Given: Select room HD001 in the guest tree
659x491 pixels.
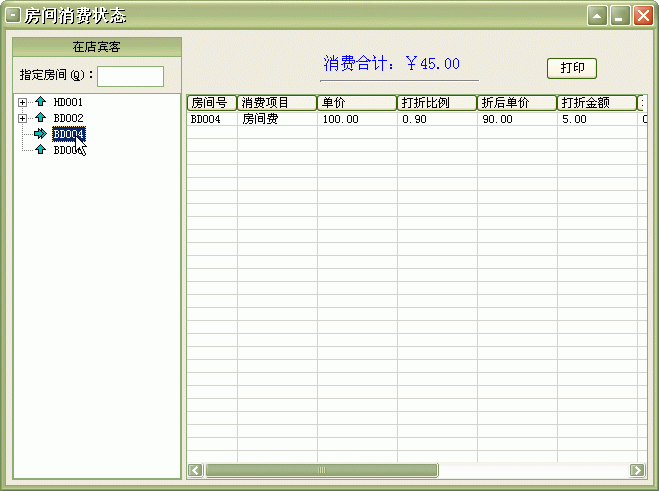Looking at the screenshot, I should click(68, 102).
